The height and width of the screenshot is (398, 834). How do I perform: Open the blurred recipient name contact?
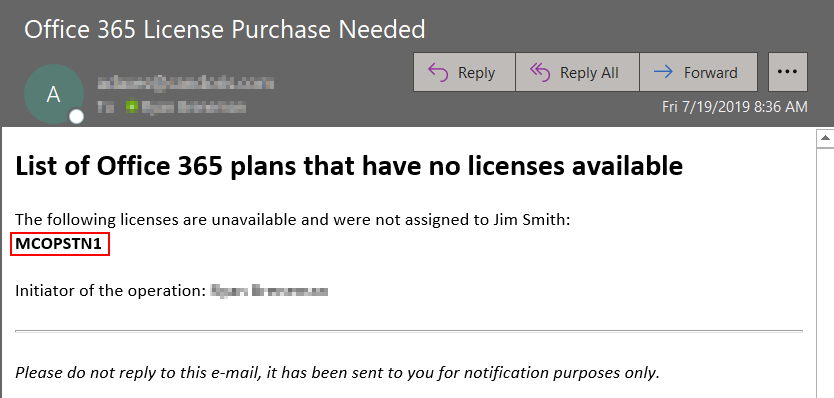pos(193,107)
